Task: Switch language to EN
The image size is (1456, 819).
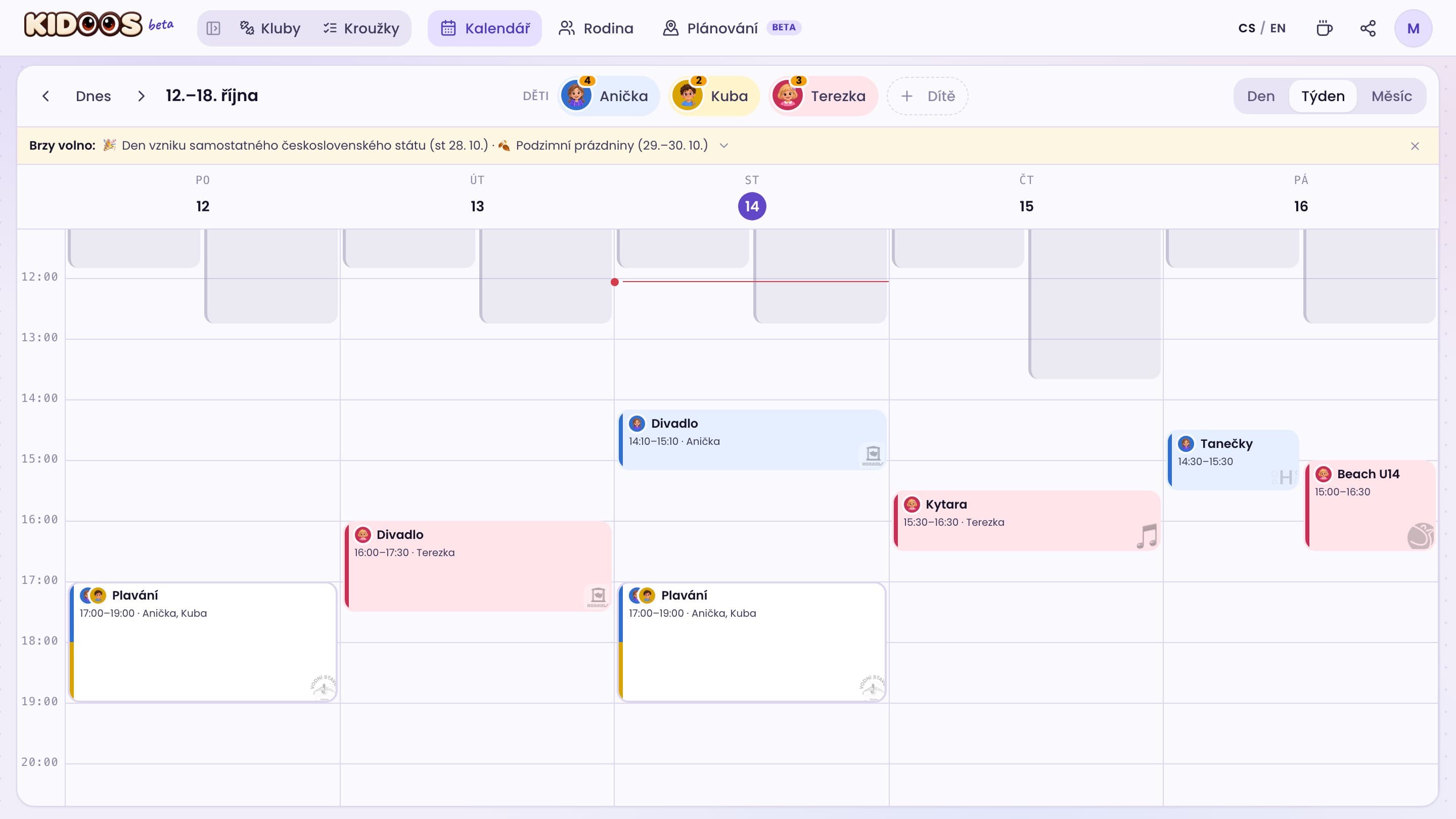Action: pyautogui.click(x=1278, y=28)
